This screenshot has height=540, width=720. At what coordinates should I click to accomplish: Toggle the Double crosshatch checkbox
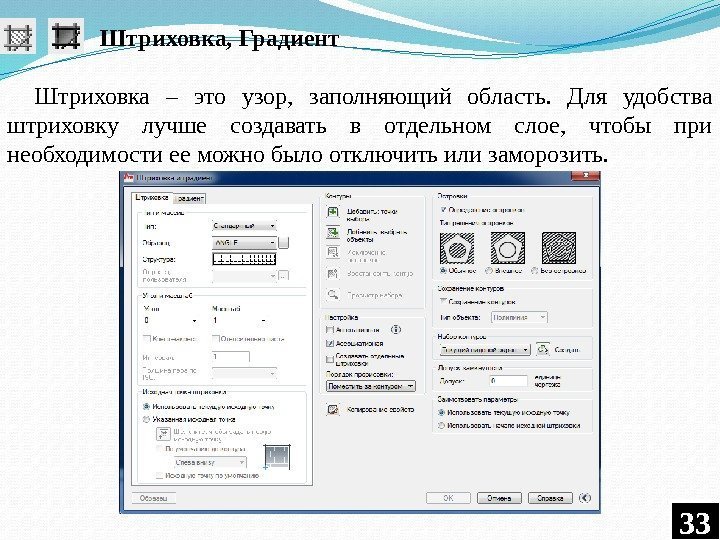point(147,339)
